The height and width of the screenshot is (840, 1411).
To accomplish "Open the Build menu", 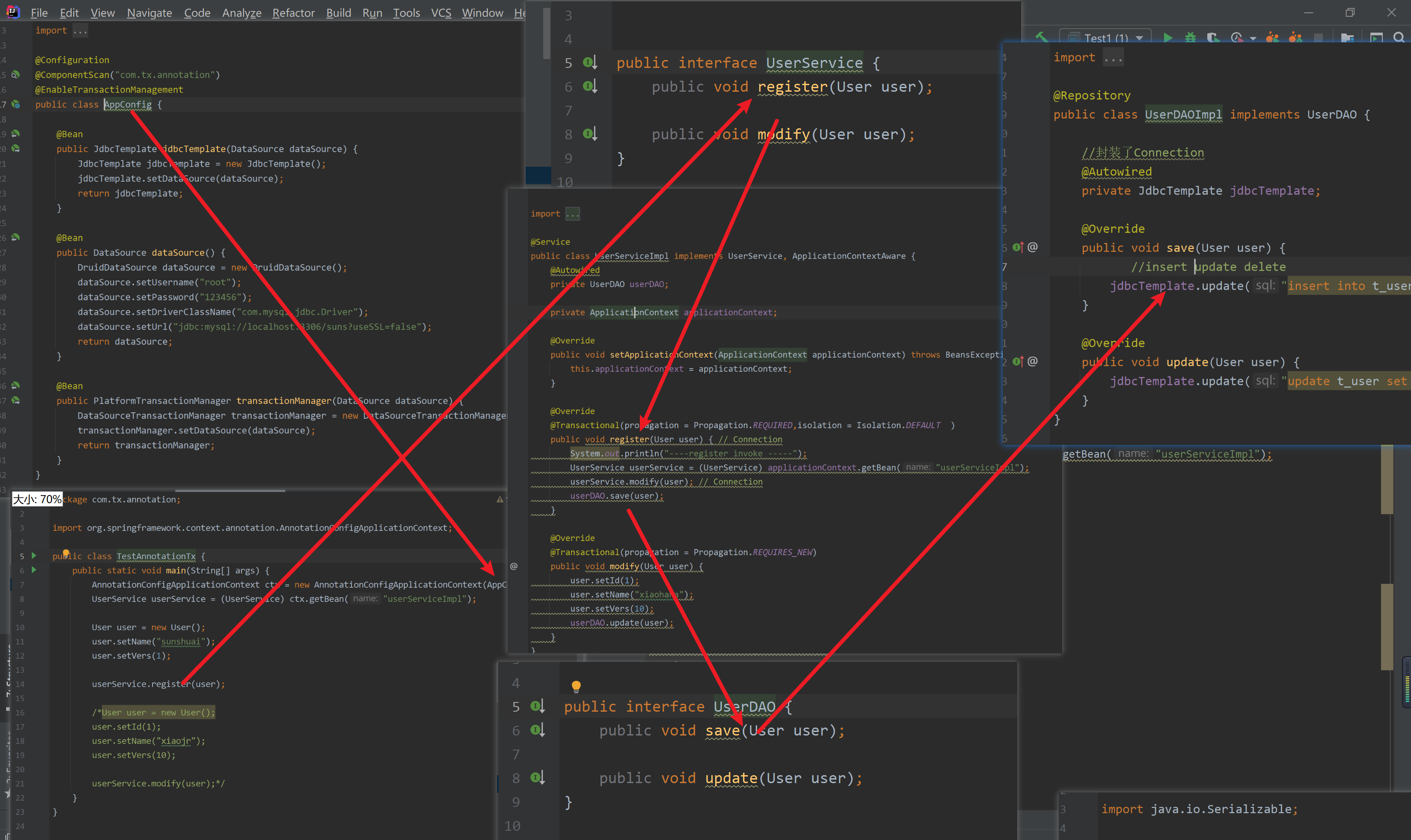I will [x=339, y=12].
